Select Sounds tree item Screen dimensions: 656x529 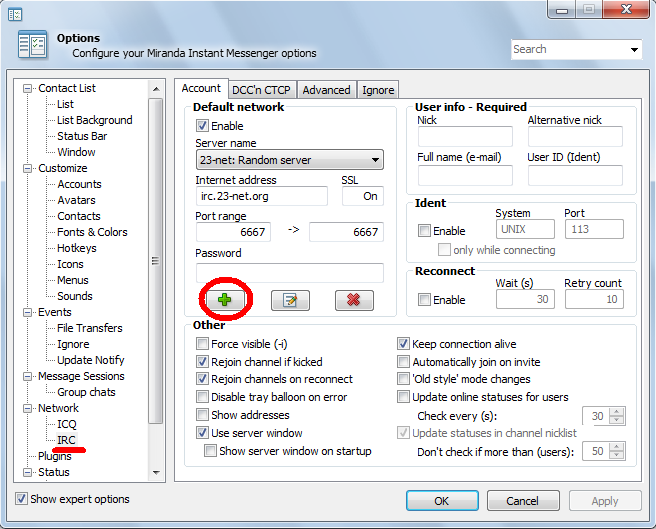pos(75,296)
